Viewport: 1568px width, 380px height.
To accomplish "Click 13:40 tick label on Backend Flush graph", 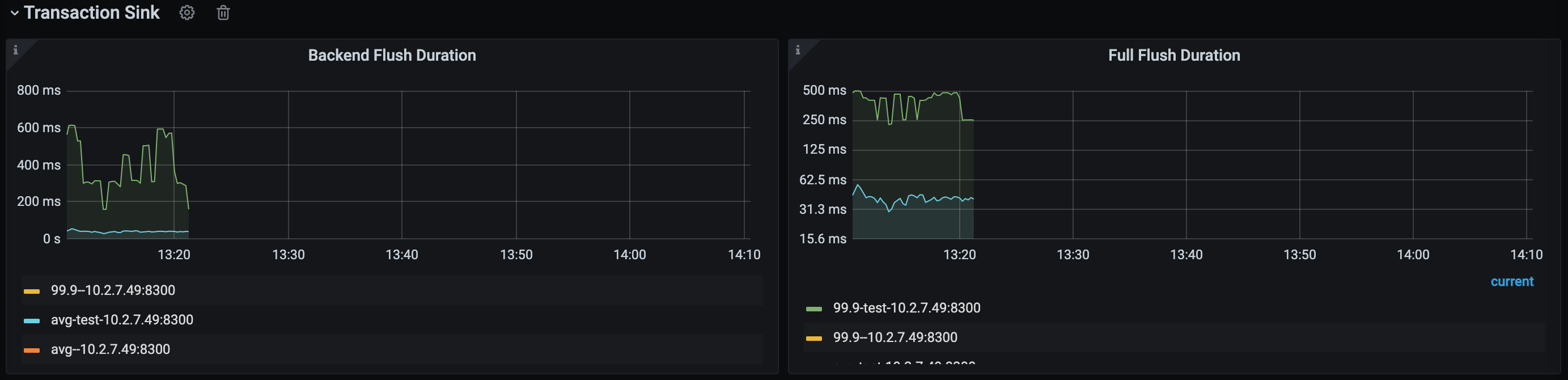I will tap(402, 255).
